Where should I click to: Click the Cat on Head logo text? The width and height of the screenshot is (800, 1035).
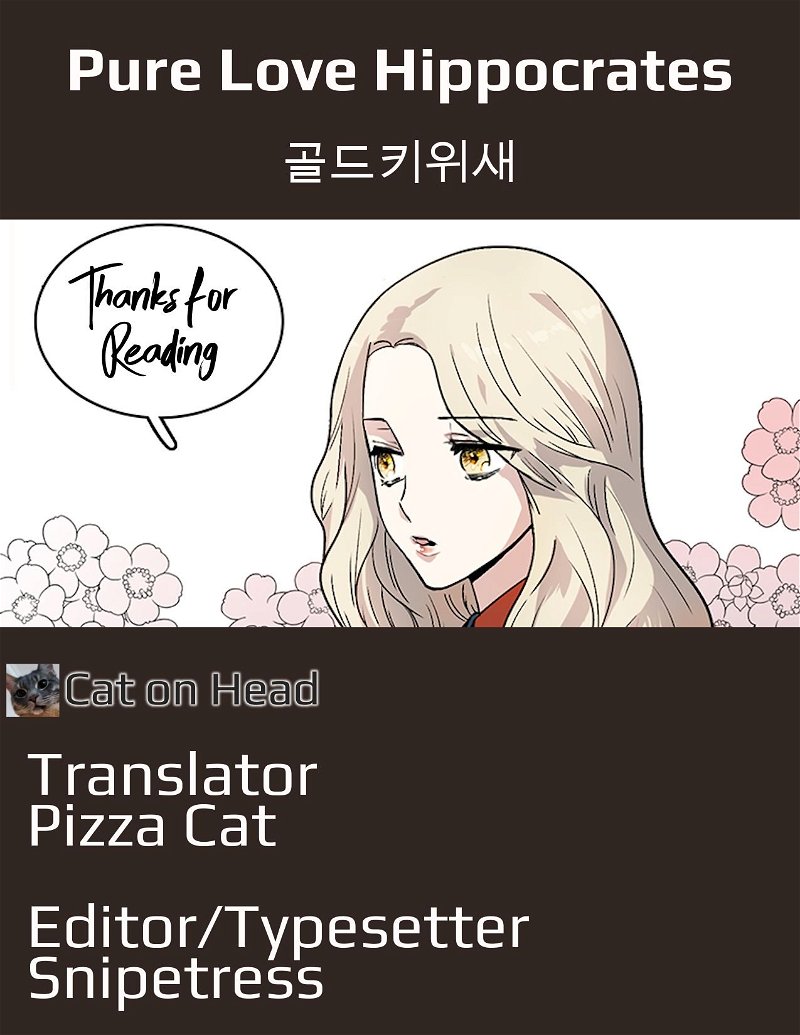coord(191,689)
